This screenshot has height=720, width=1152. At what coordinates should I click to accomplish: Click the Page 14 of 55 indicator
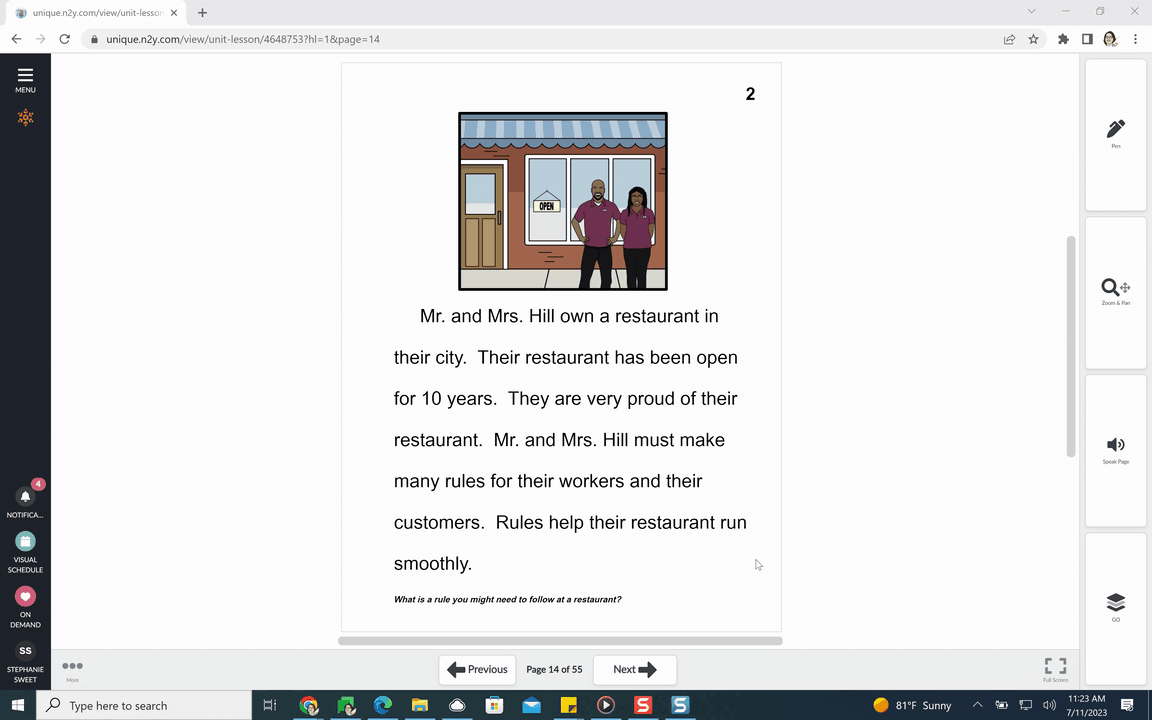pos(554,669)
